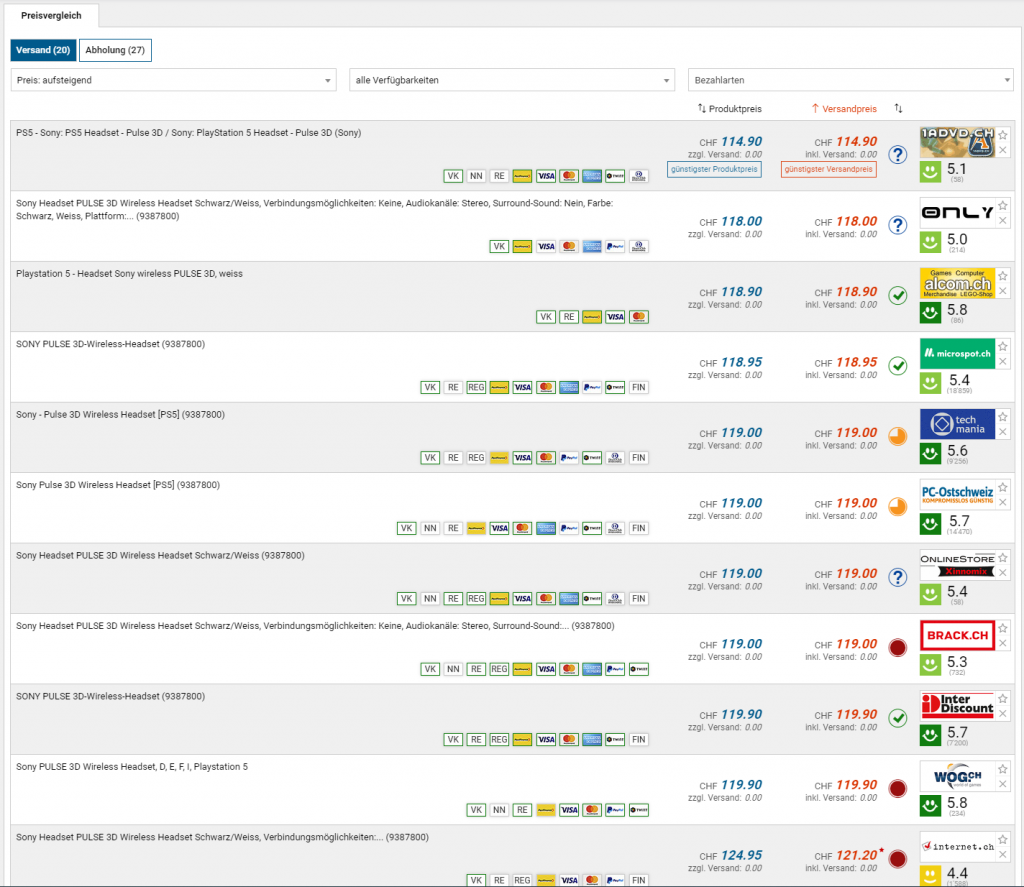Star the ONLY shop as favorite
Image resolution: width=1024 pixels, height=887 pixels.
tap(1003, 204)
